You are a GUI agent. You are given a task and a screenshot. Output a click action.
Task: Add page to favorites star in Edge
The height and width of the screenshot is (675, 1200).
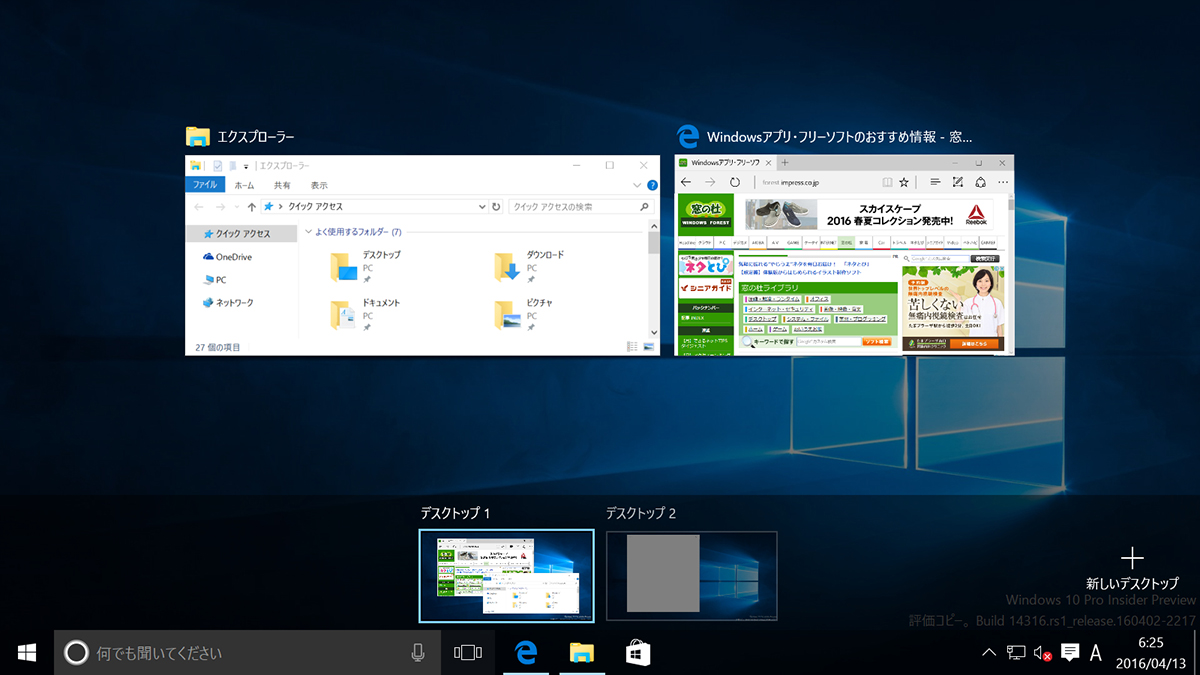tap(904, 182)
